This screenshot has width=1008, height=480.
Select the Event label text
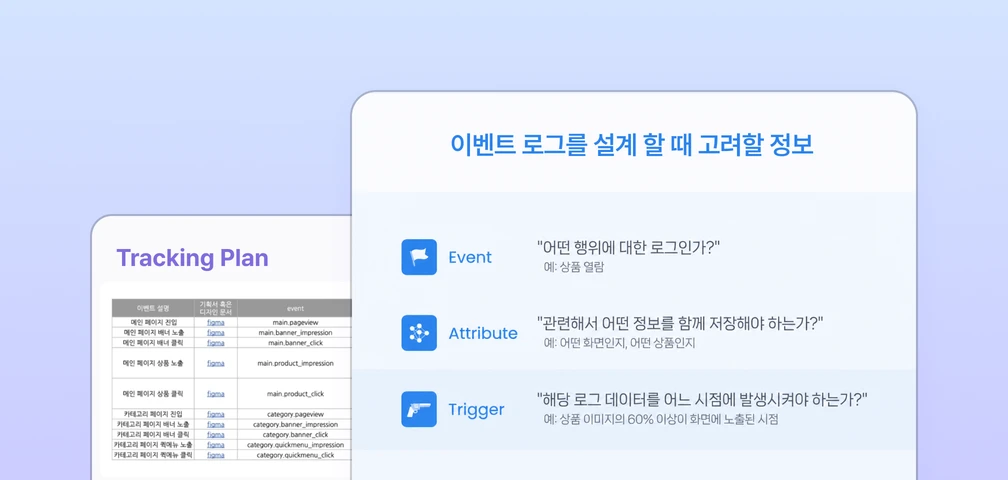tap(470, 258)
